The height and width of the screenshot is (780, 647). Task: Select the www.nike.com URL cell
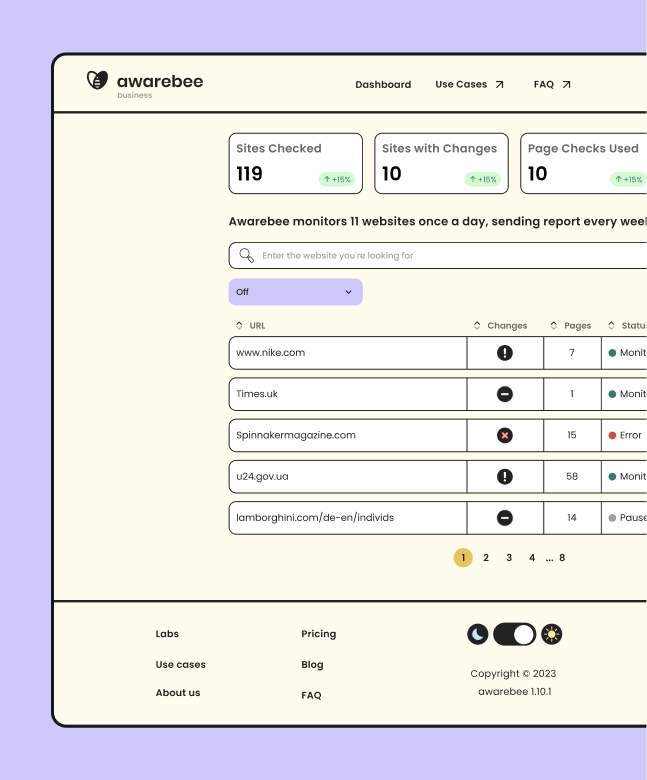tap(348, 353)
